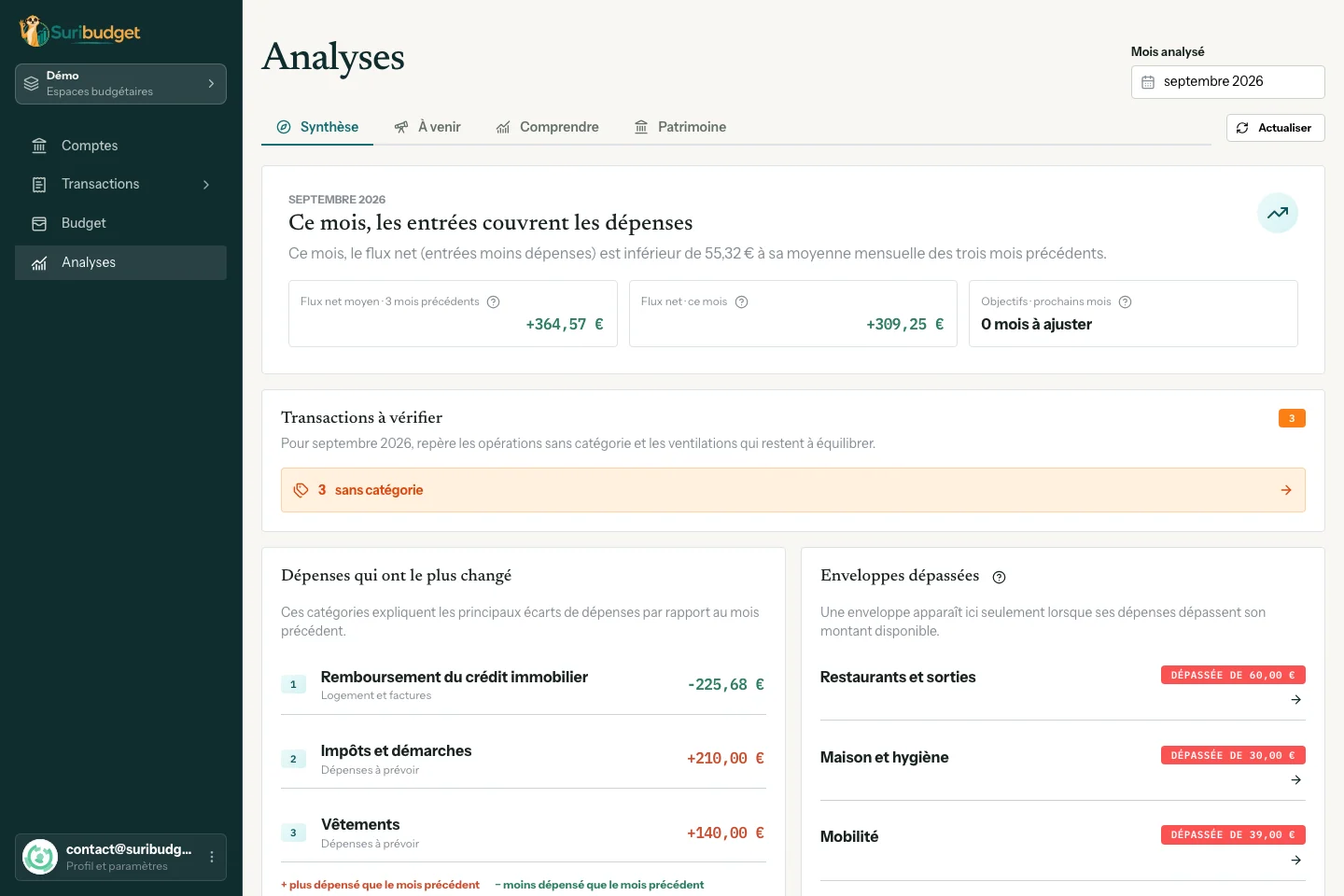Click the DÉPASSÉE DE 30,00 € badge

[x=1233, y=755]
